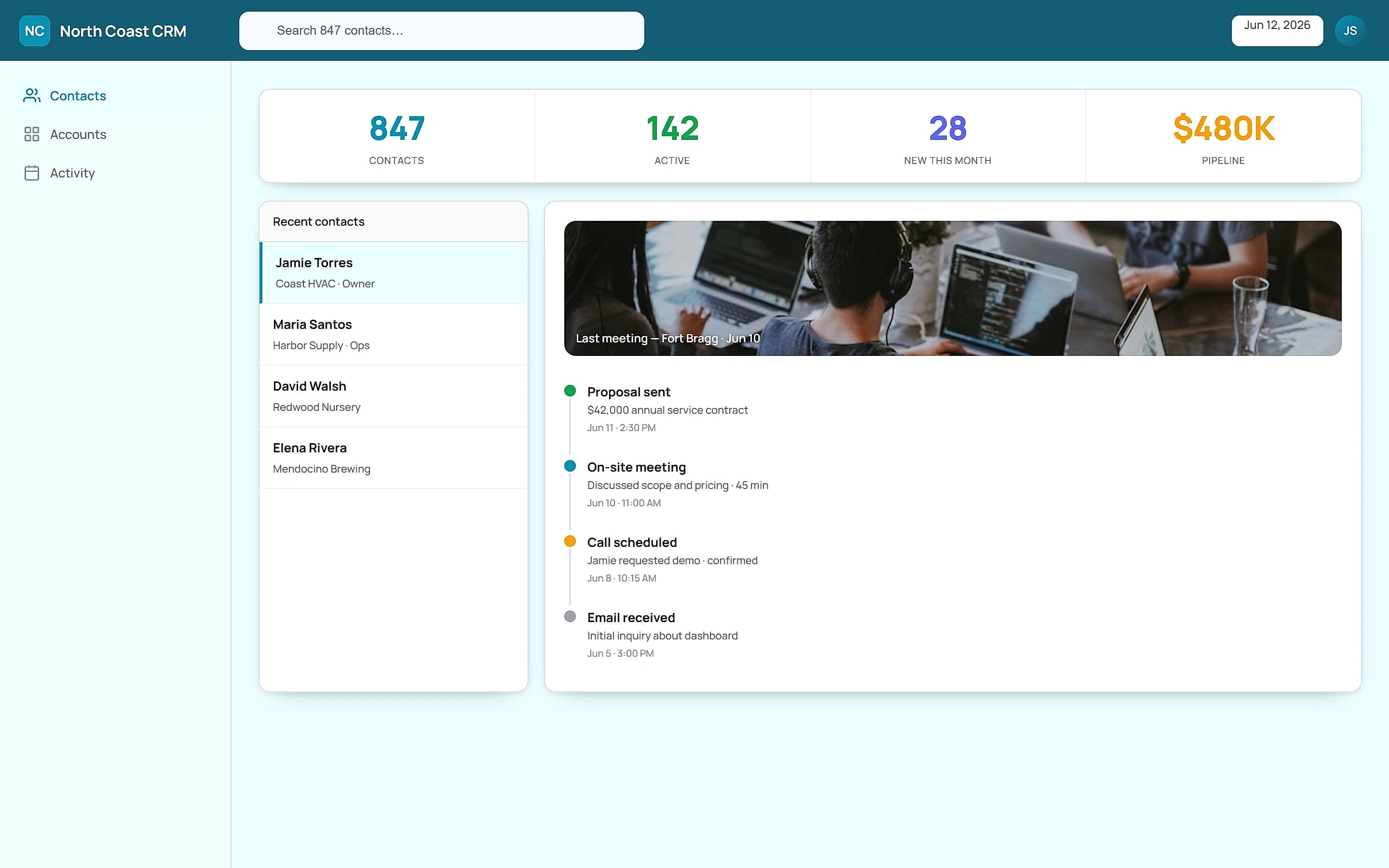The image size is (1389, 868).
Task: Click 'Redwood Nursery' company text
Action: pyautogui.click(x=316, y=407)
